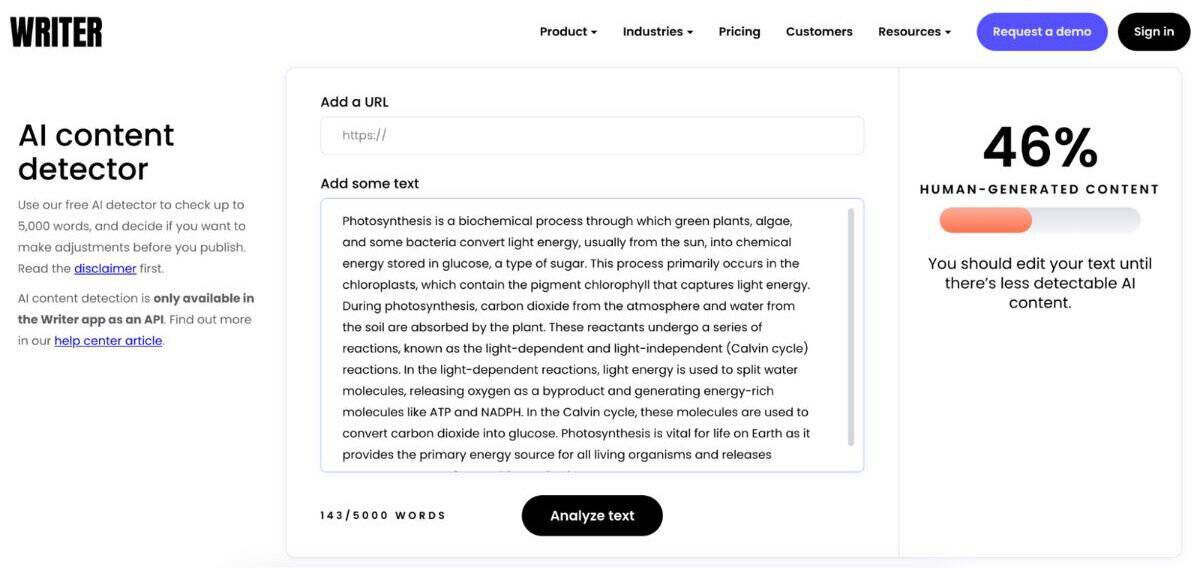Open the Customers menu item
Viewport: 1200px width, 568px height.
819,32
